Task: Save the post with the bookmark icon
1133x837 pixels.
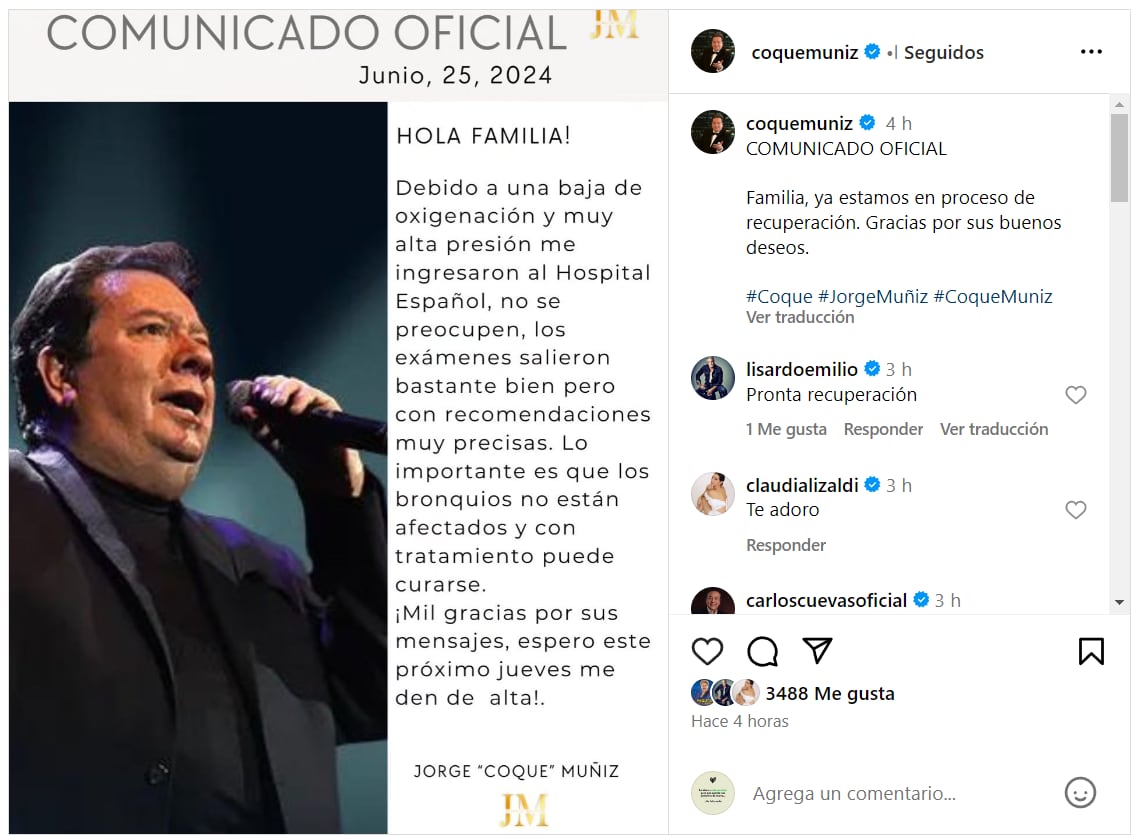Action: click(1091, 651)
